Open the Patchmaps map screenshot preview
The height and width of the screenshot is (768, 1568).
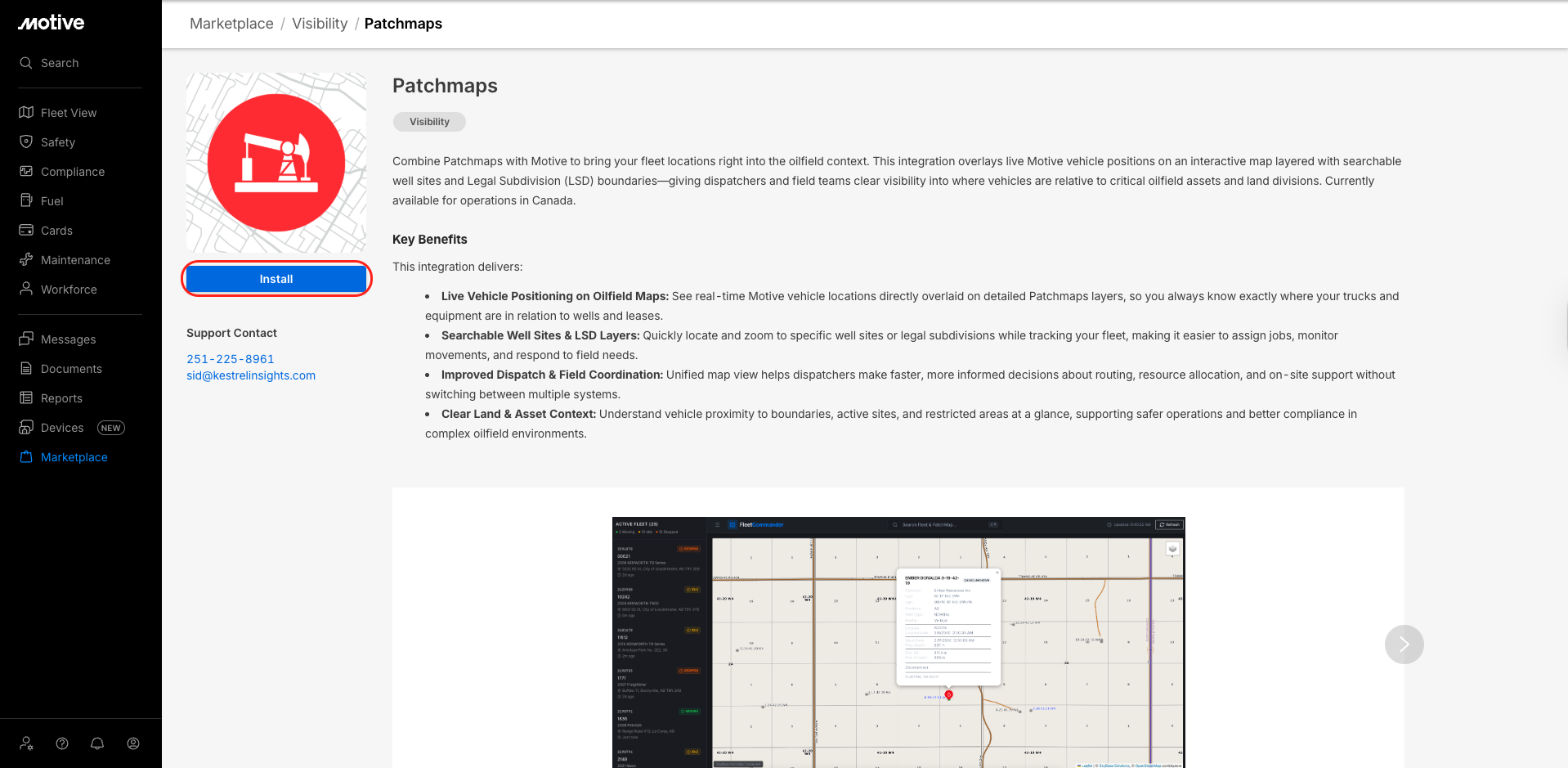click(898, 642)
